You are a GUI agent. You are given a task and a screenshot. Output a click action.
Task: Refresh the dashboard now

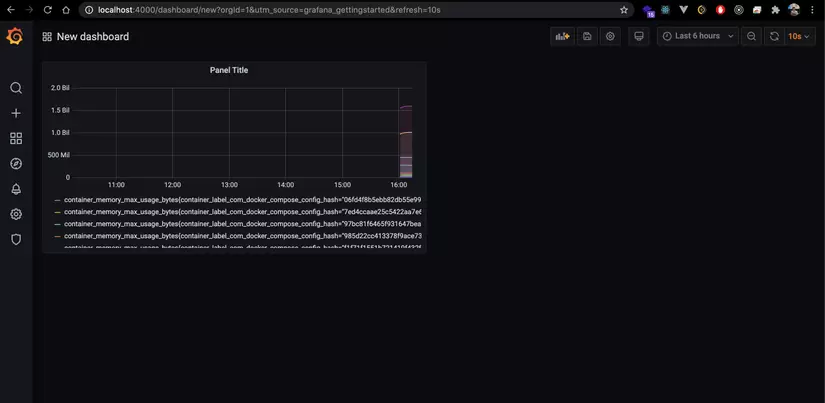774,36
